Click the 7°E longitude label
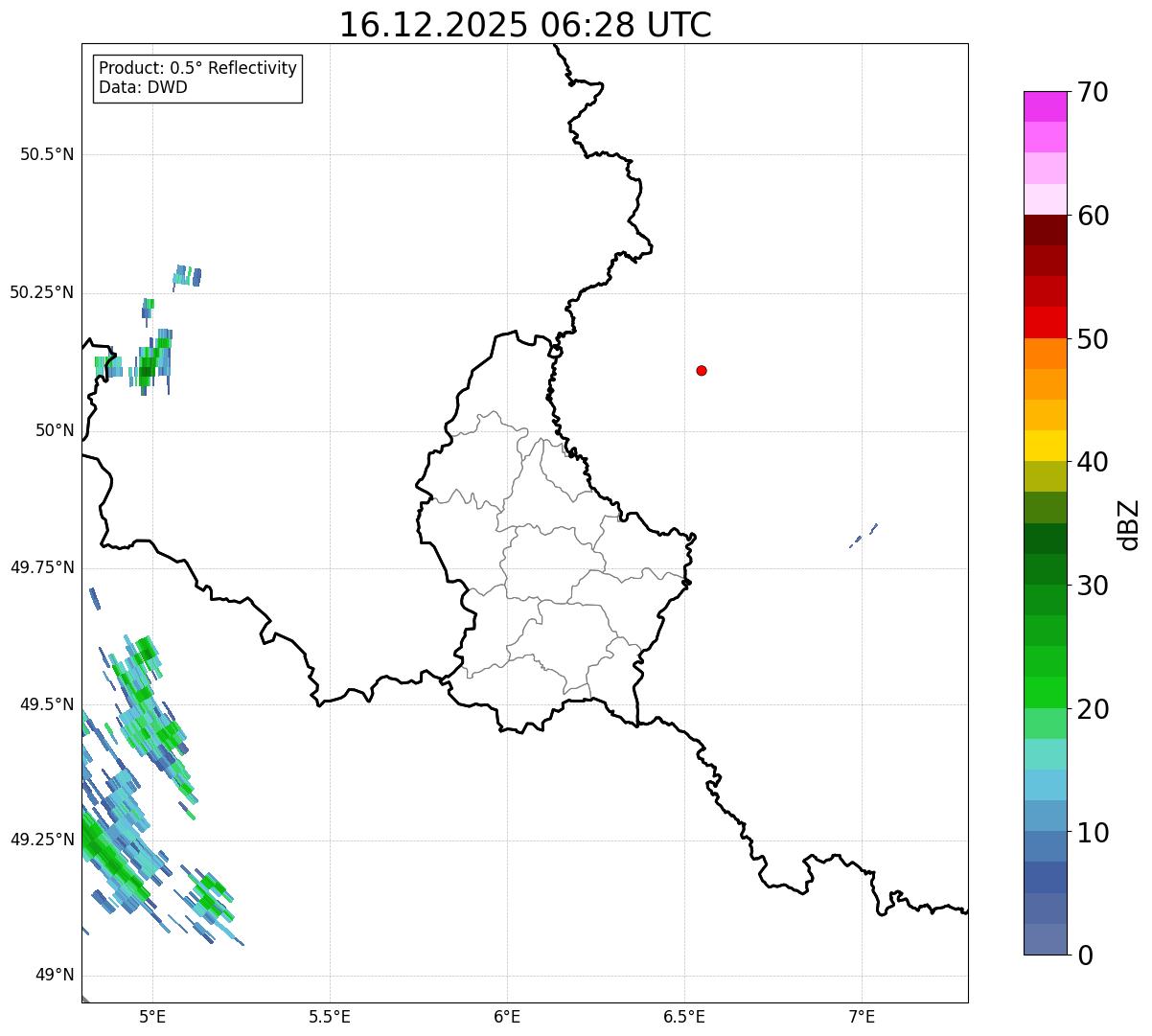This screenshot has height=1036, width=1152. coord(862,1017)
